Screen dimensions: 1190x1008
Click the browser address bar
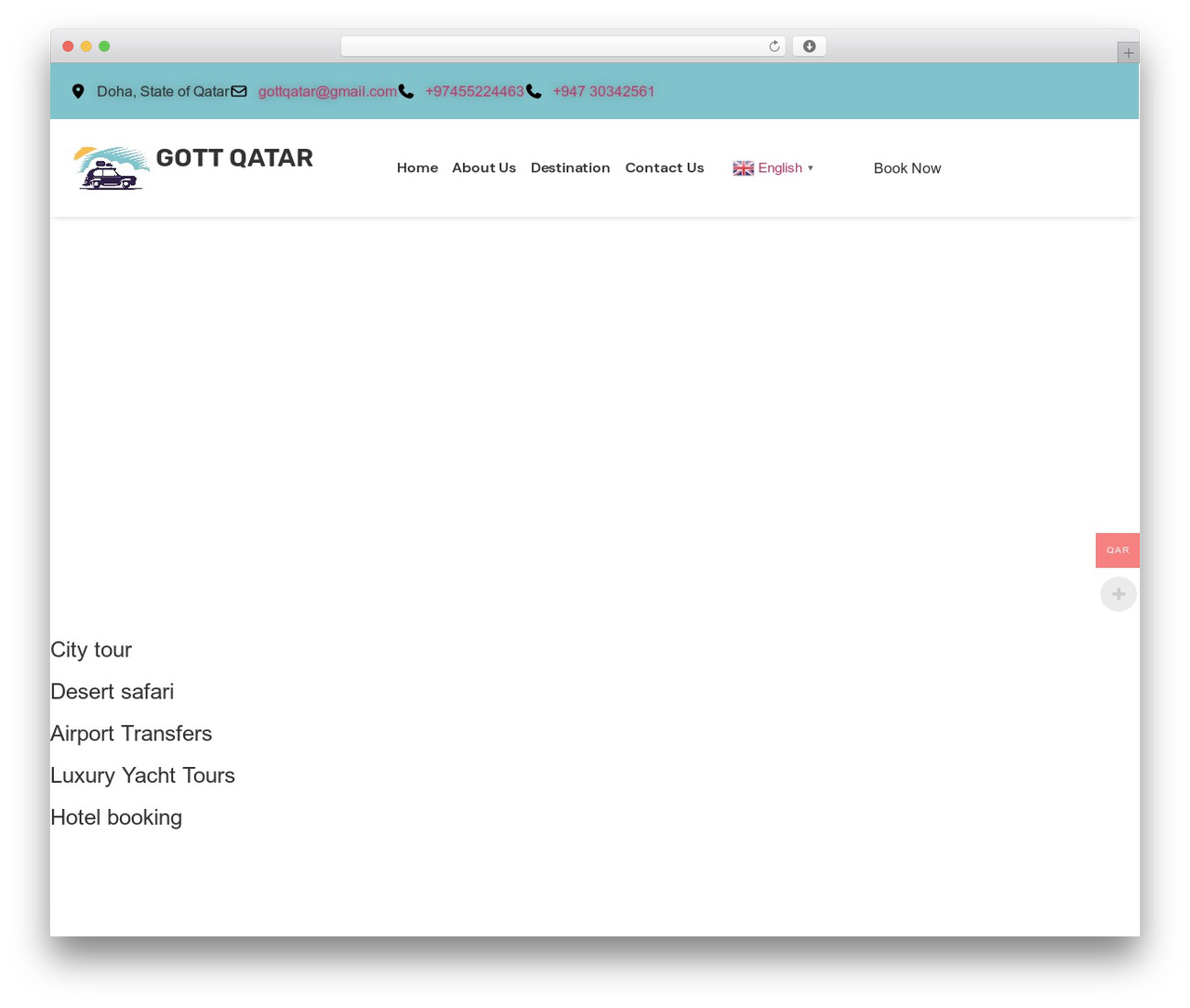click(563, 46)
